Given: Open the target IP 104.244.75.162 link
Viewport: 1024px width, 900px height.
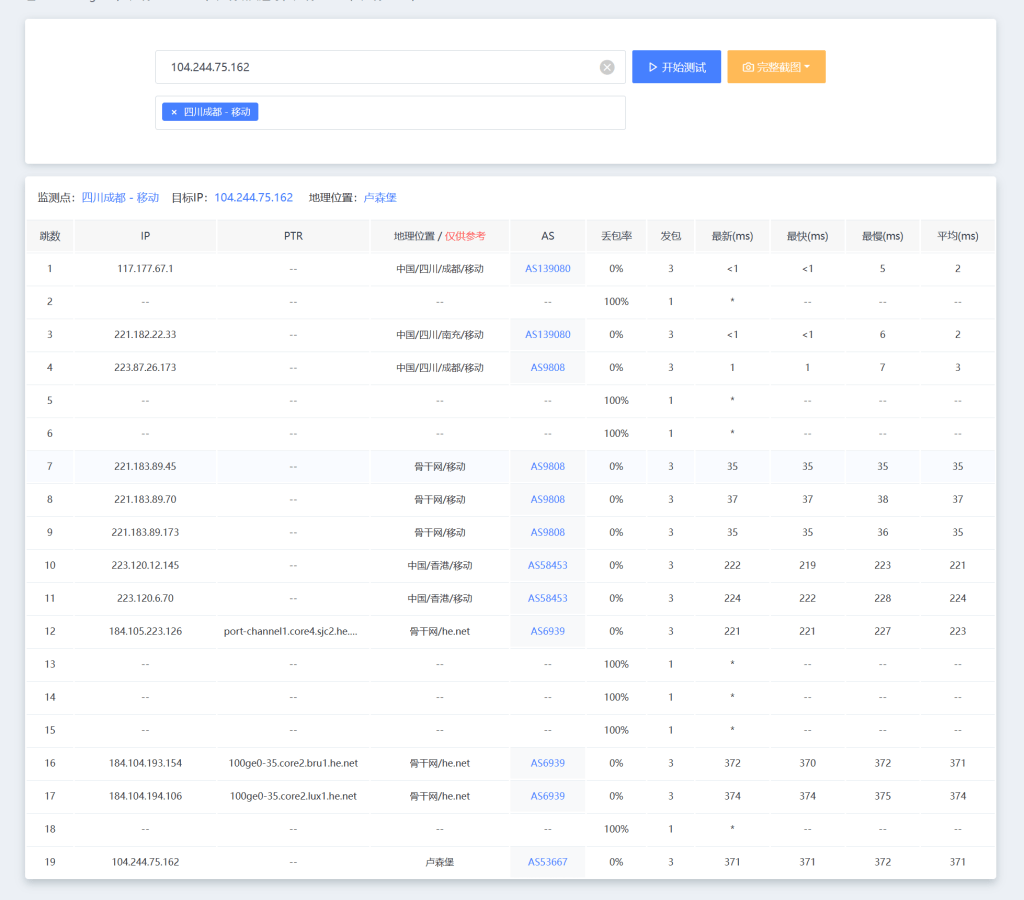Looking at the screenshot, I should [x=253, y=197].
